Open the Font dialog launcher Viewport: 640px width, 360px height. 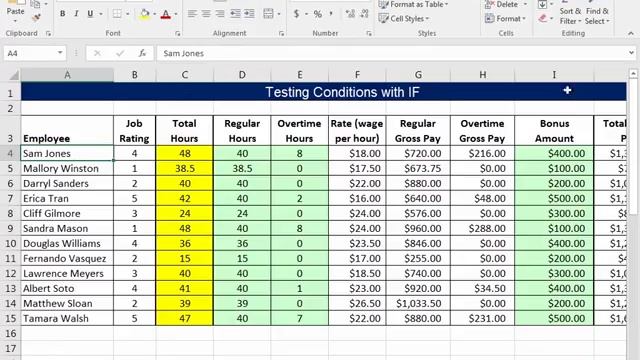[x=178, y=33]
